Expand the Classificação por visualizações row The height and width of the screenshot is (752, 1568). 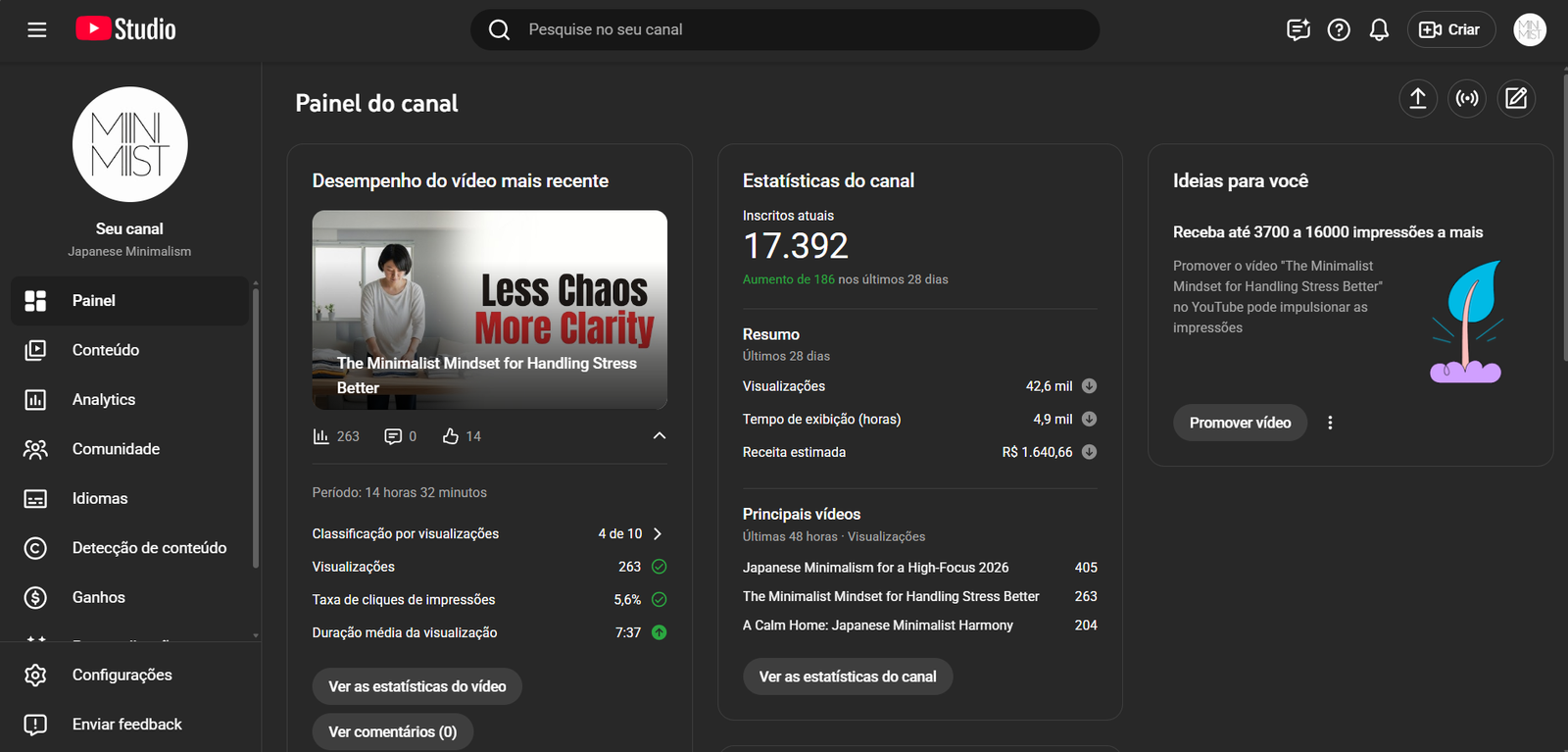coord(658,533)
